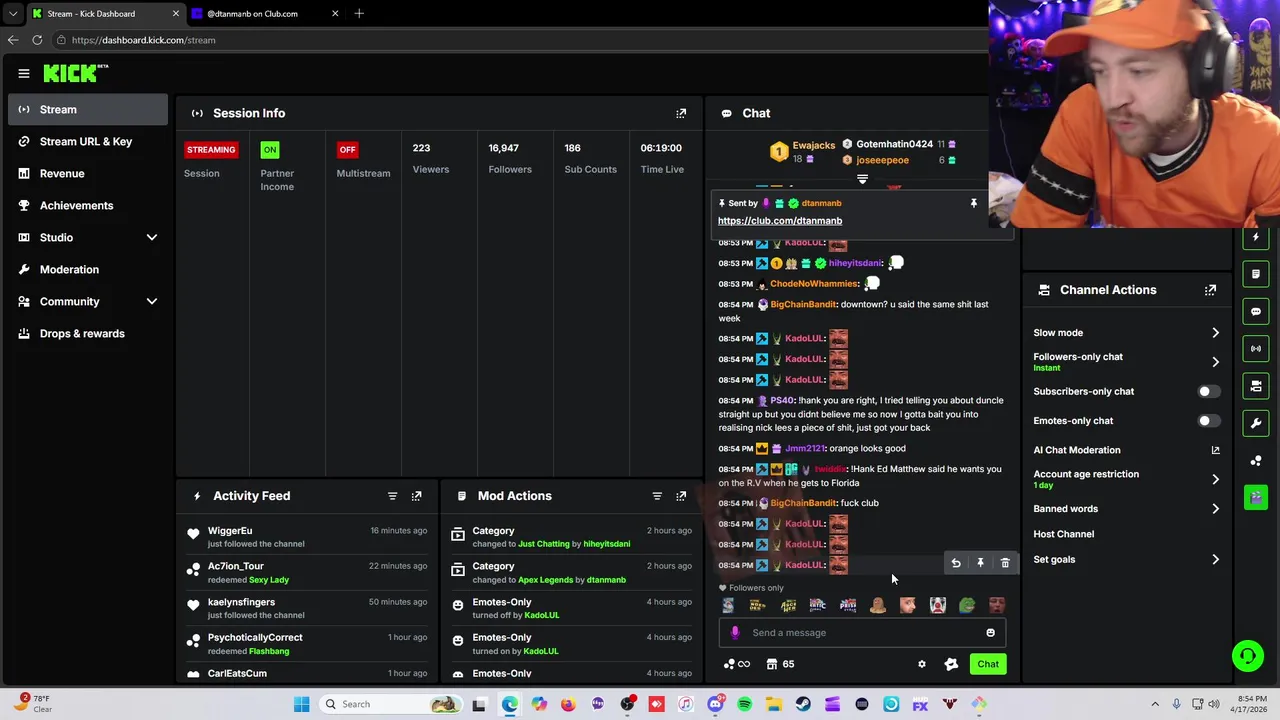Click the green Chat send button
Screen dimensions: 1280x720
coord(988,664)
